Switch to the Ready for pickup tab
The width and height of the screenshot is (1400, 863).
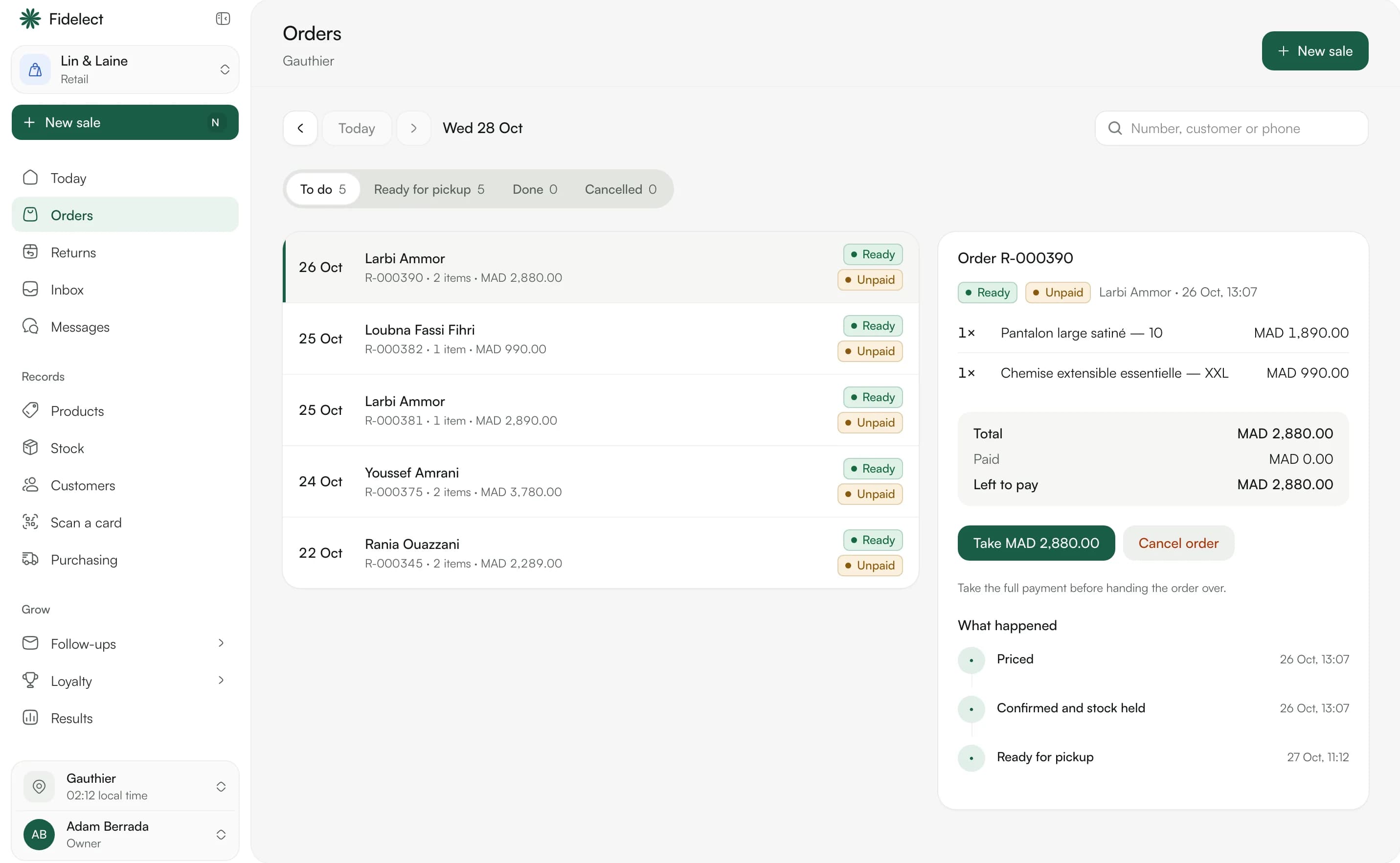pos(429,189)
